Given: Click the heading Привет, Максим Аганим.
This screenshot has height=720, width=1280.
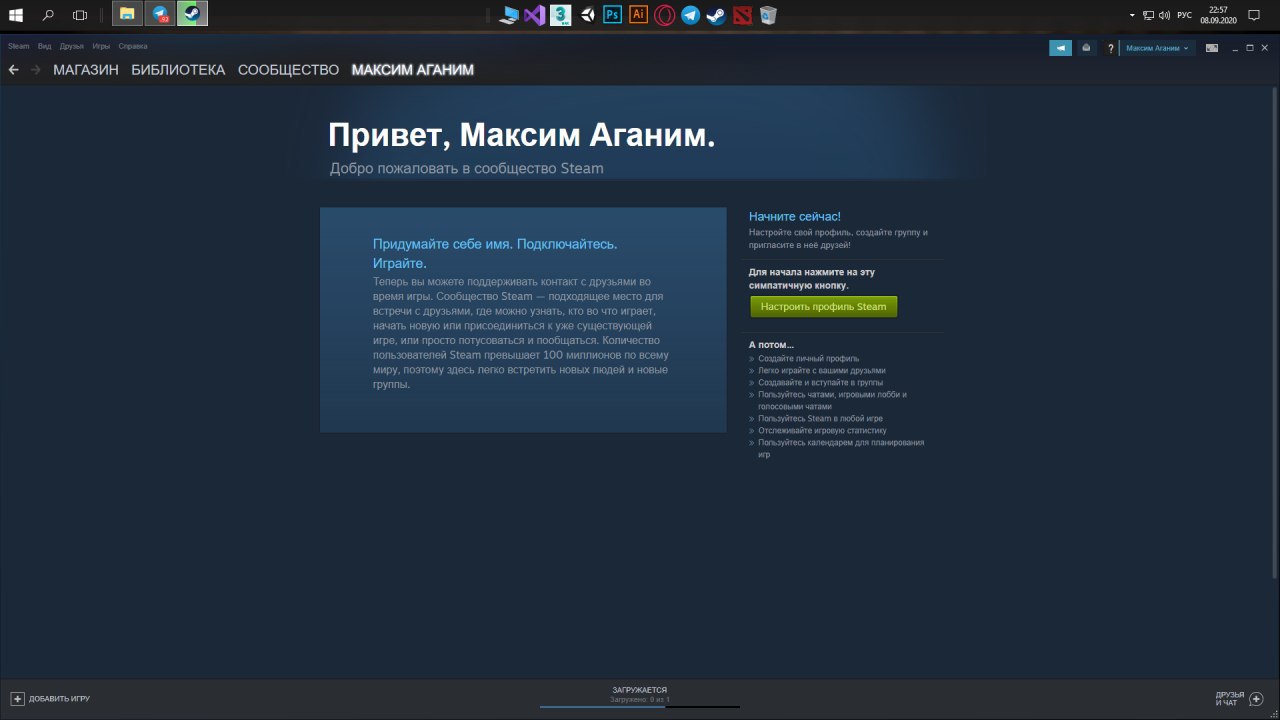Looking at the screenshot, I should (x=522, y=136).
